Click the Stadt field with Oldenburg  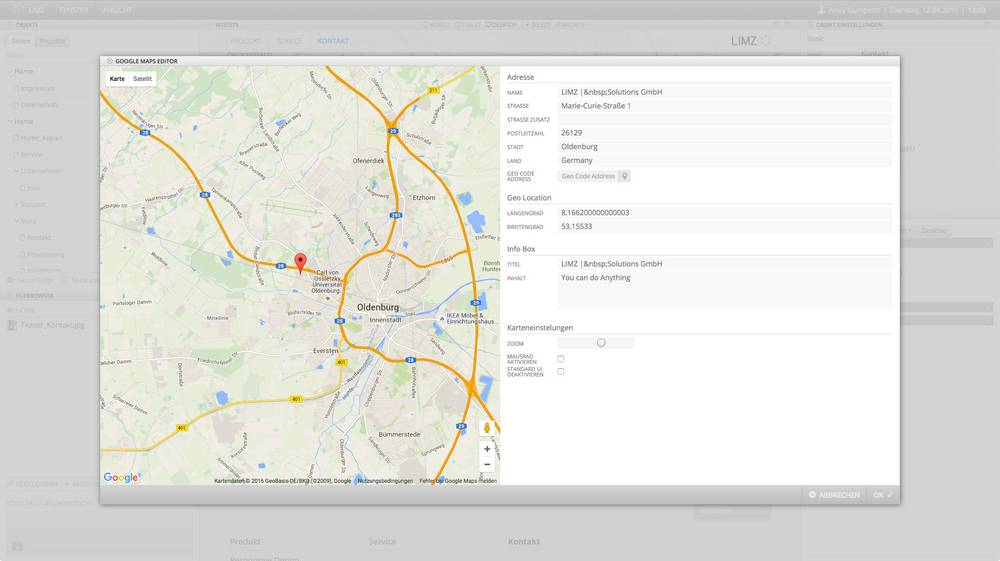[725, 147]
